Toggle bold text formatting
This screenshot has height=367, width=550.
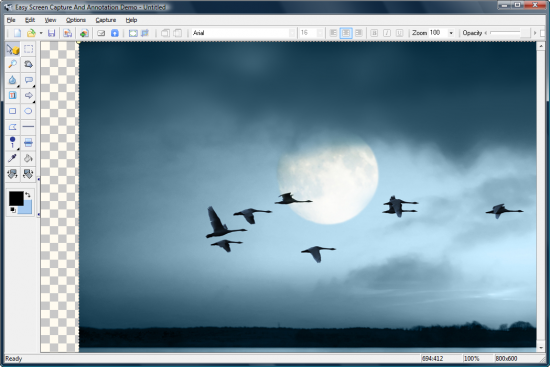[374, 33]
